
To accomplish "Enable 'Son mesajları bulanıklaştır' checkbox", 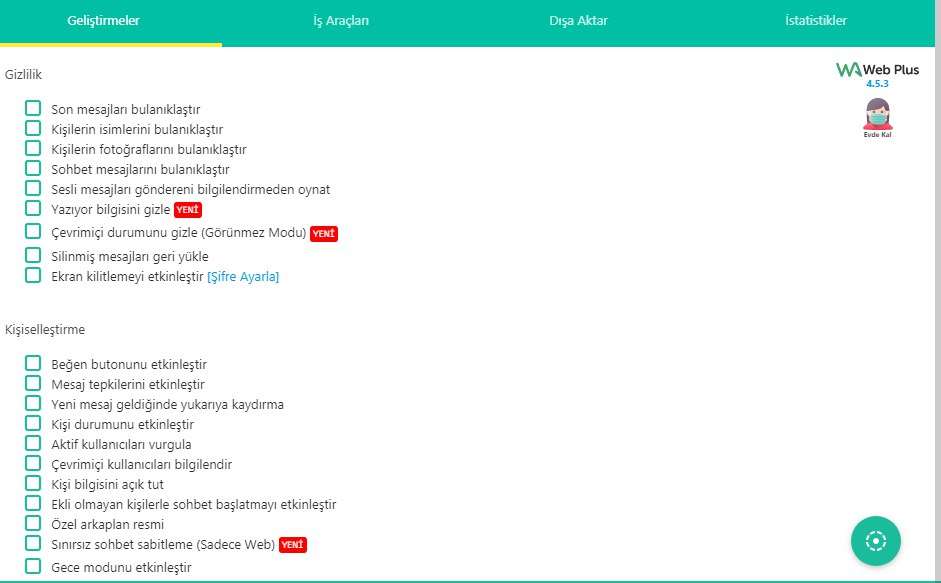I will pos(33,108).
